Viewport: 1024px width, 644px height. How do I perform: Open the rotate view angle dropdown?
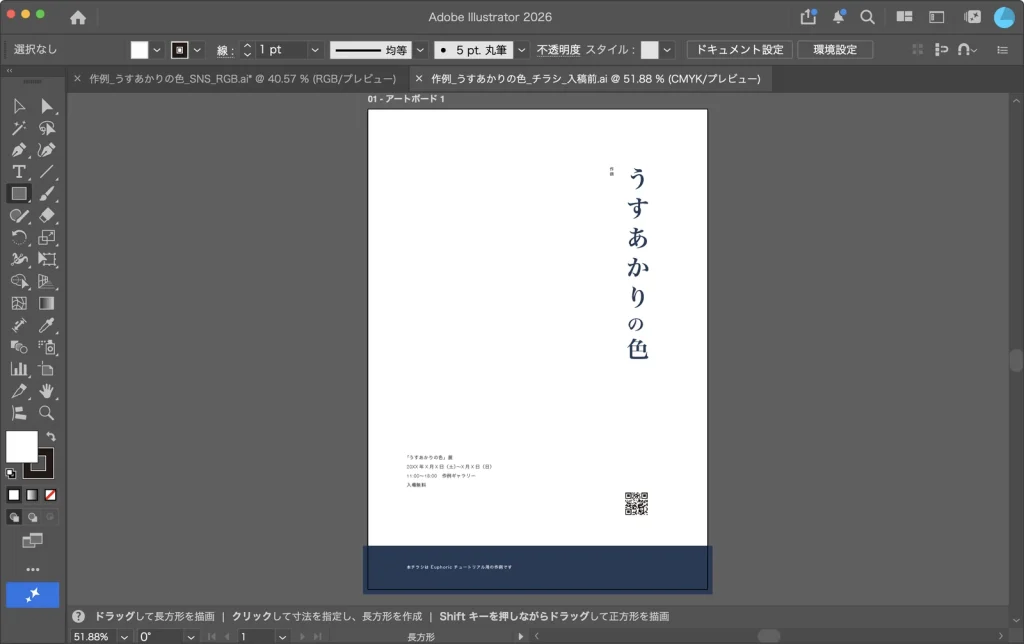click(x=191, y=637)
